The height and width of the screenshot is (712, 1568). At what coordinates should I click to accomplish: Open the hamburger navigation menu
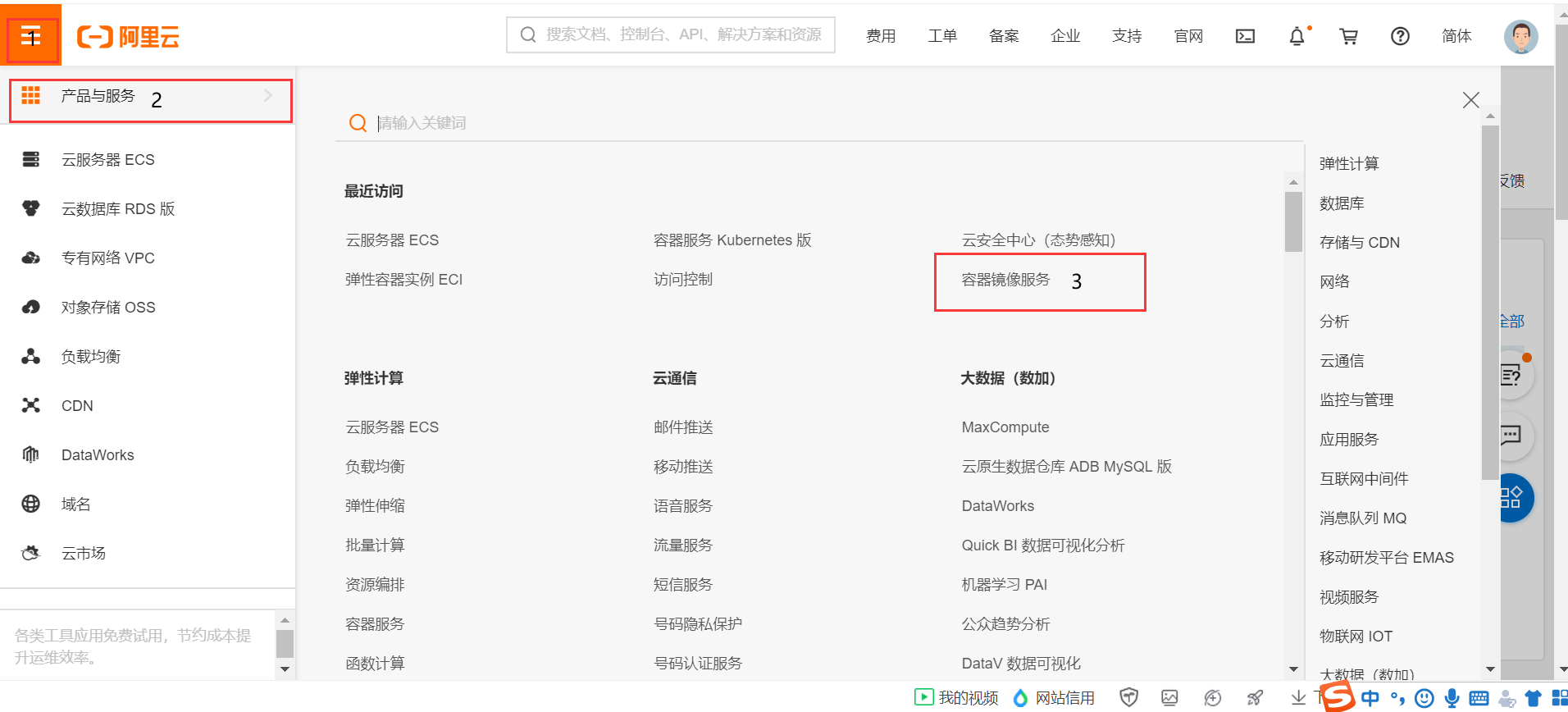(x=30, y=36)
